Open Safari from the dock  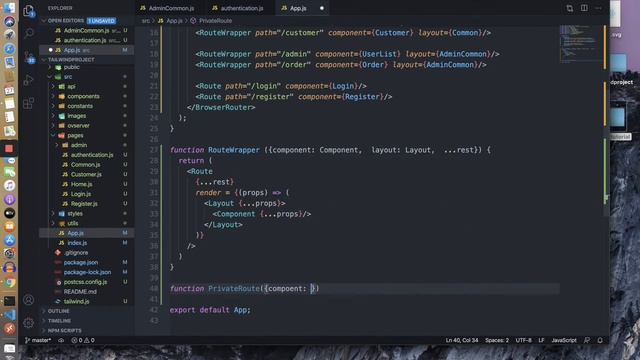click(9, 49)
